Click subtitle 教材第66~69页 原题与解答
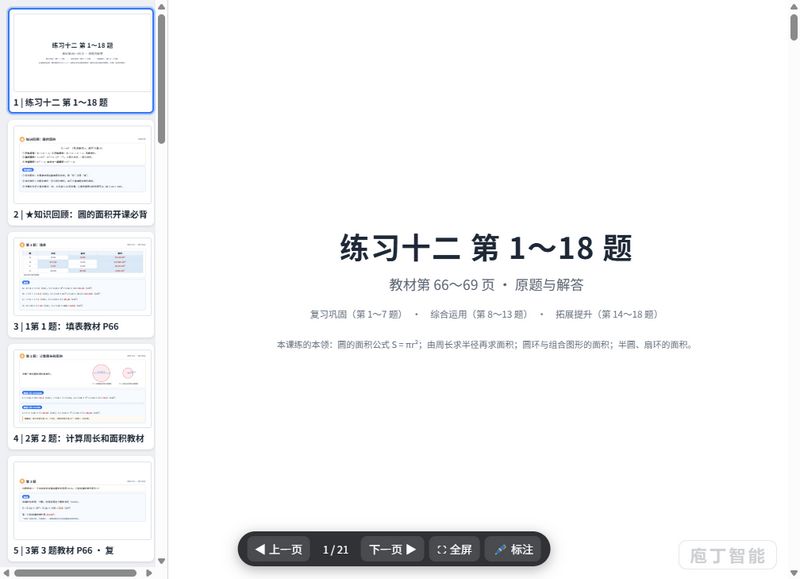Viewport: 800px width, 579px height. coord(486,285)
